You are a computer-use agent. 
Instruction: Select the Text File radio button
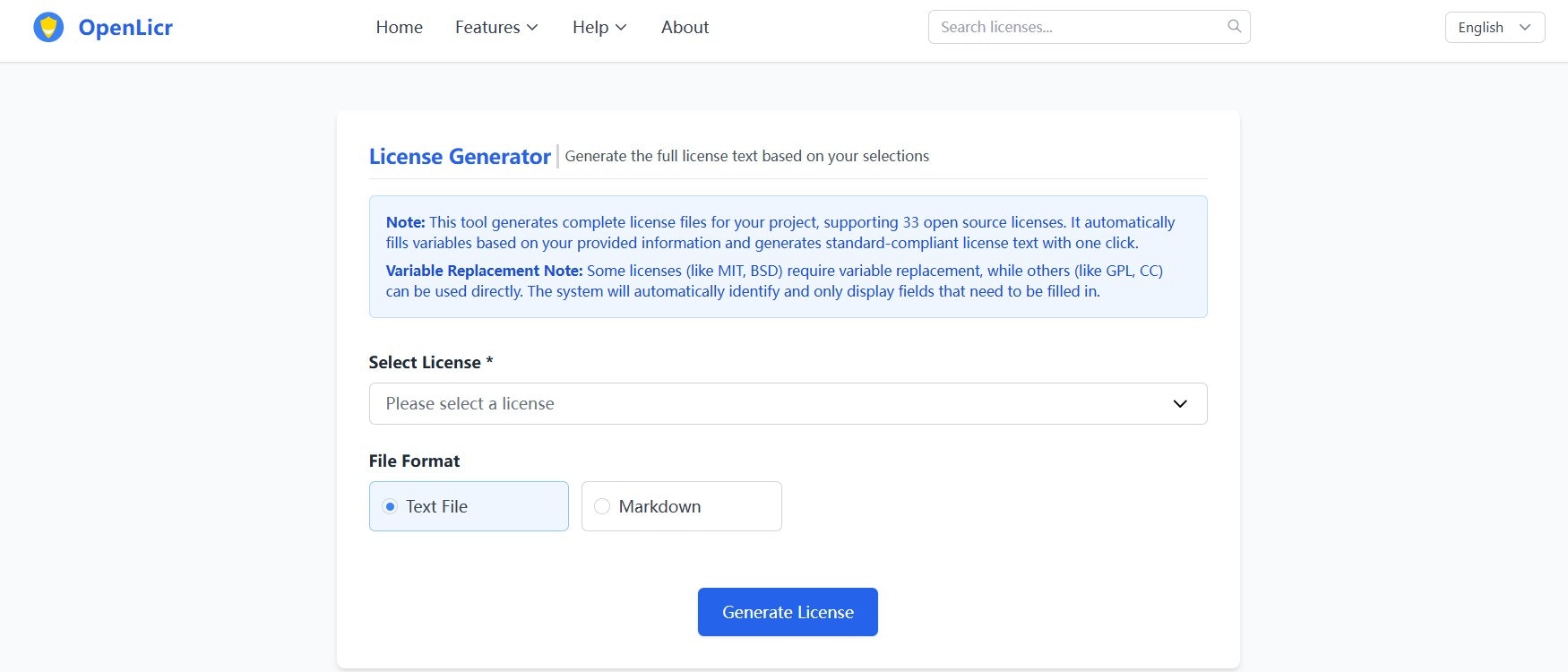[x=390, y=506]
